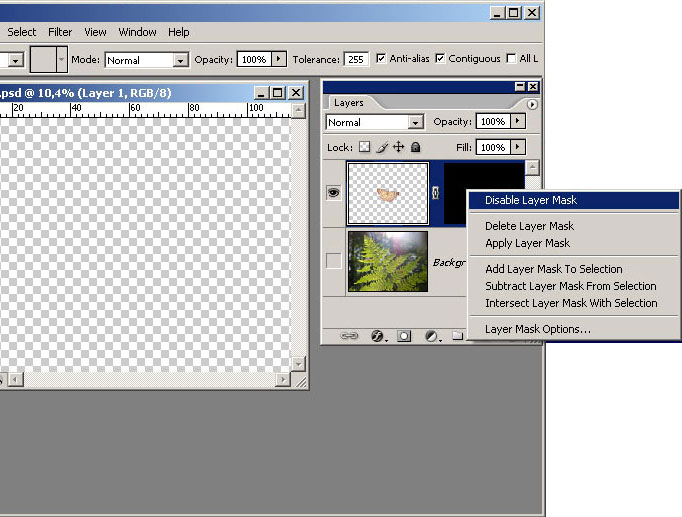Click Layers panel scrollbar up arrow
Viewport: 682px width, 517px height.
(532, 167)
